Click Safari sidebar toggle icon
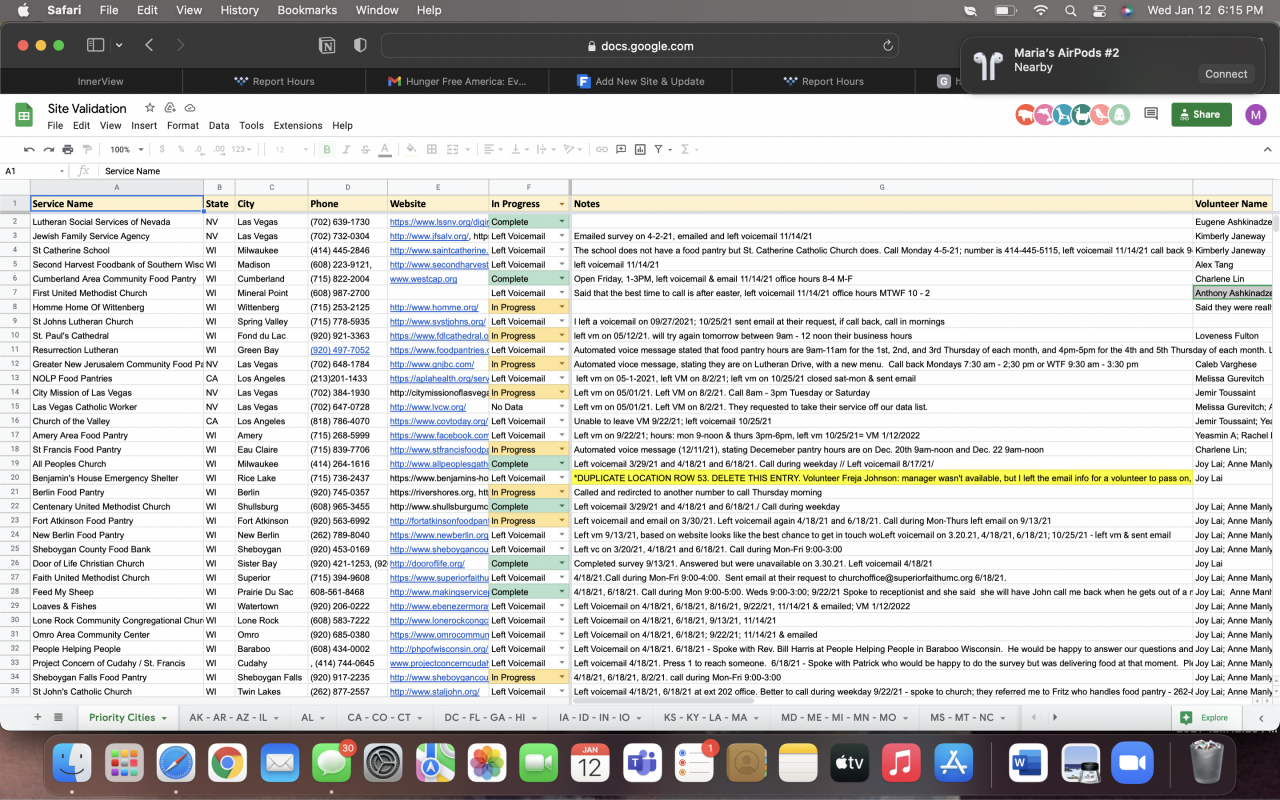The height and width of the screenshot is (800, 1280). [x=96, y=45]
